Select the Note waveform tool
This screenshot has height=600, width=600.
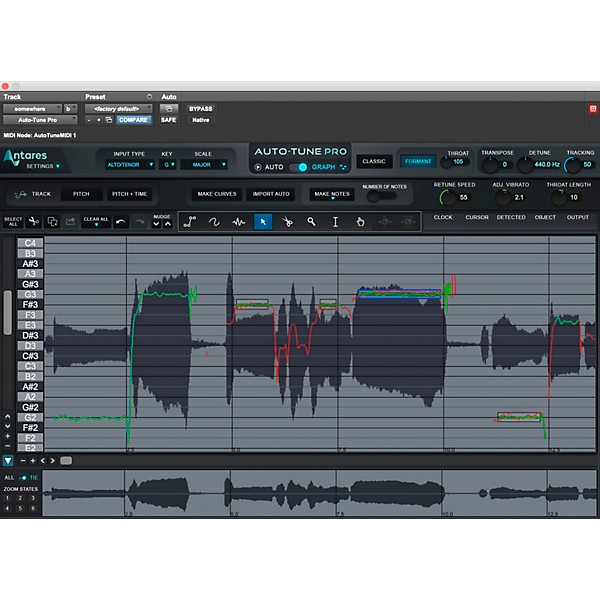point(238,222)
